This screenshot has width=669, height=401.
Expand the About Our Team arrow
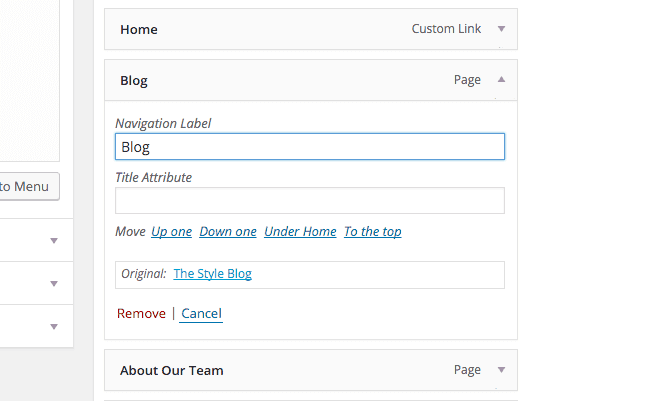point(501,370)
